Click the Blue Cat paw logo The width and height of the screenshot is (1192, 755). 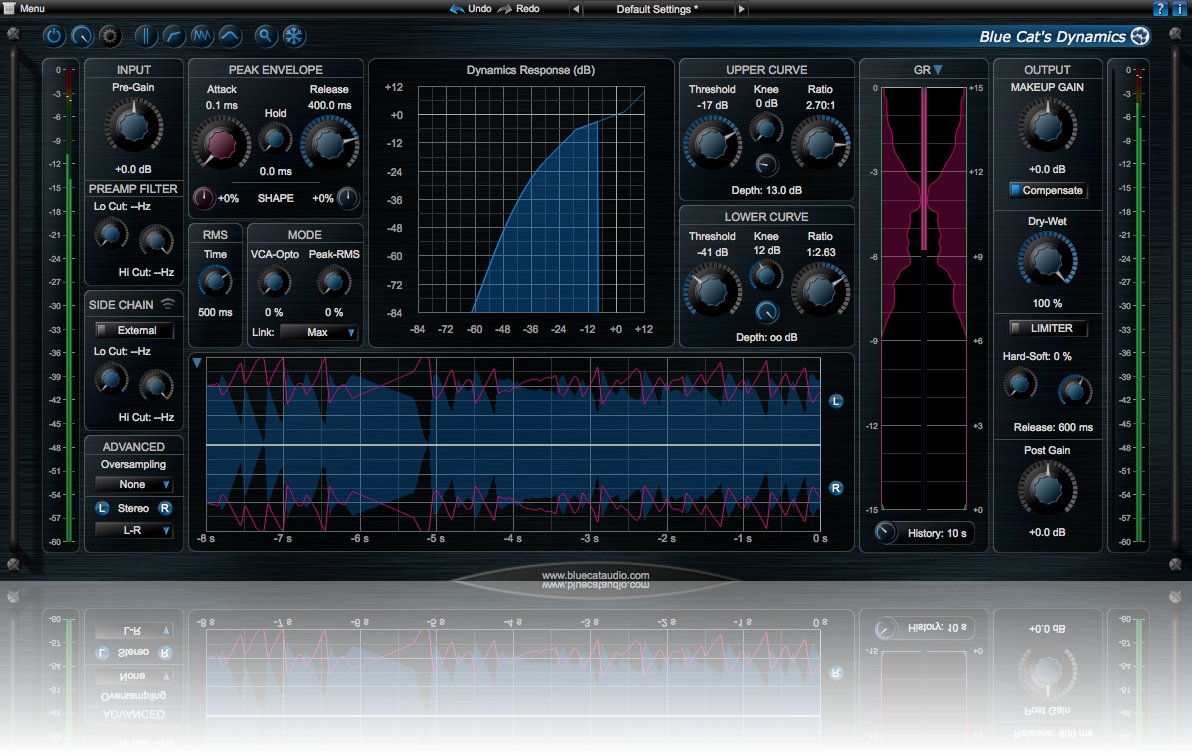click(1140, 36)
